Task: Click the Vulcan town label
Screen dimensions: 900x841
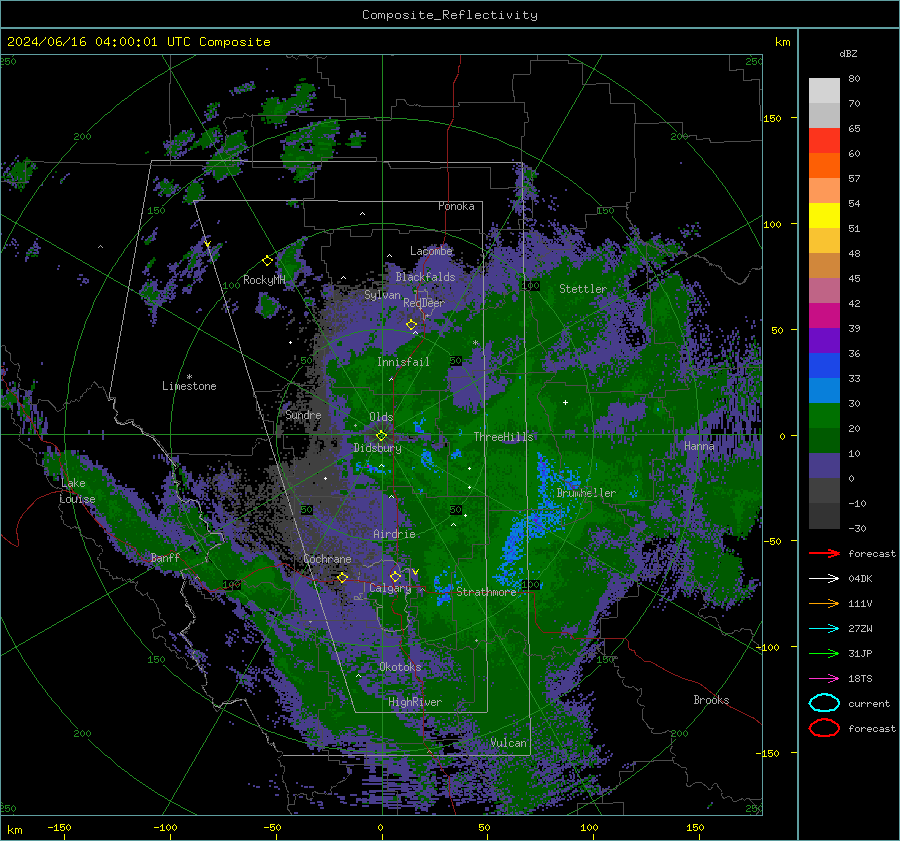Action: click(x=508, y=743)
